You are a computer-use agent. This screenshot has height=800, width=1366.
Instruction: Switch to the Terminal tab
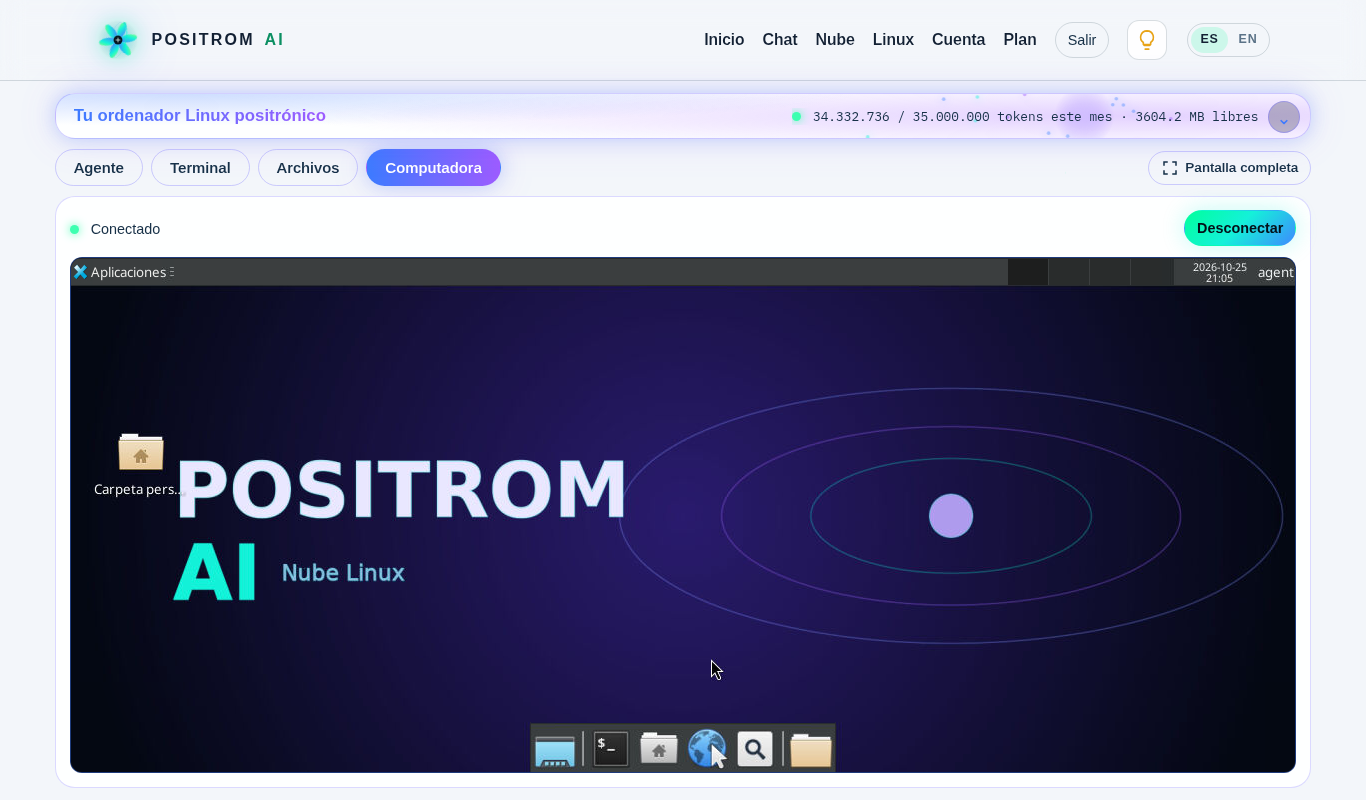200,168
